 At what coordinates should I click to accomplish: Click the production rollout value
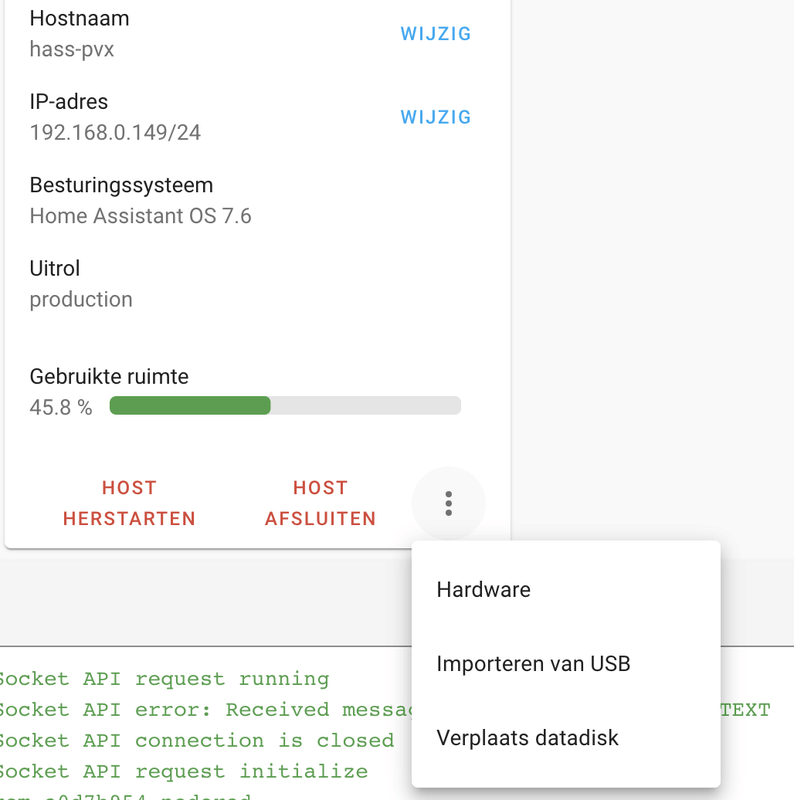[81, 299]
